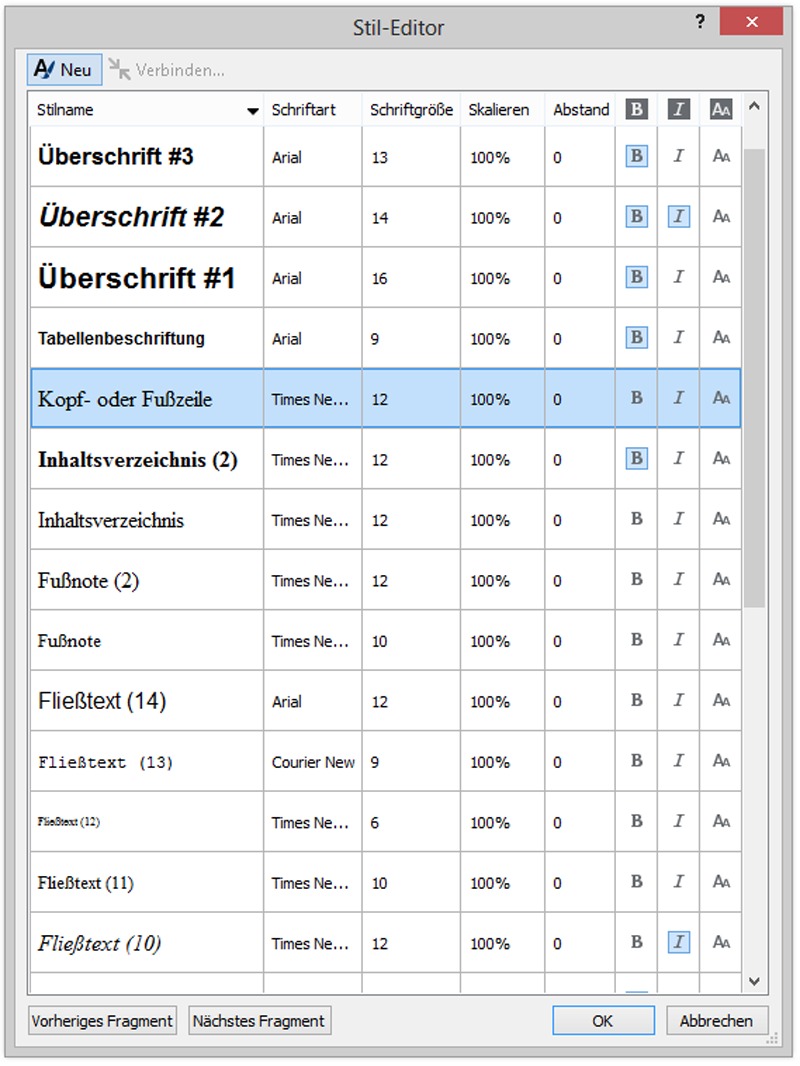The image size is (800, 1066).
Task: Click the Schriftart column header
Action: coord(303,110)
